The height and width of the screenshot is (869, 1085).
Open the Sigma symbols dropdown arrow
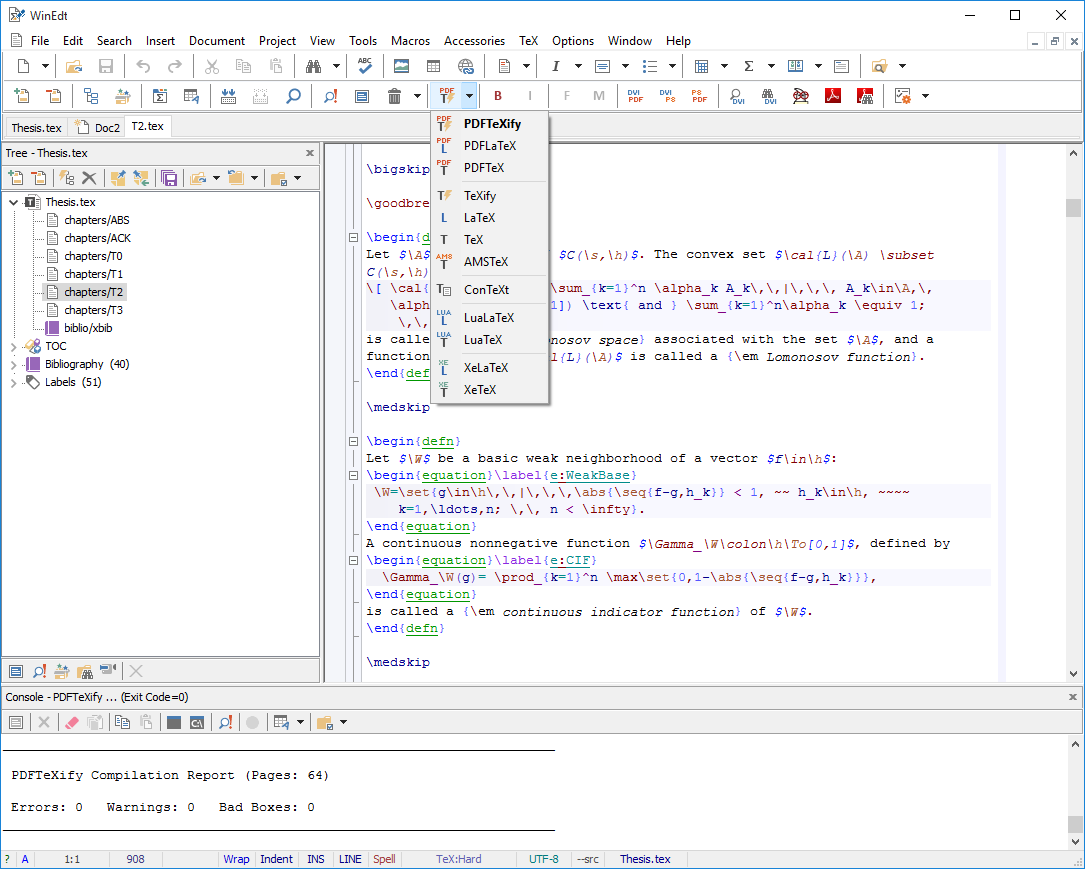(771, 66)
